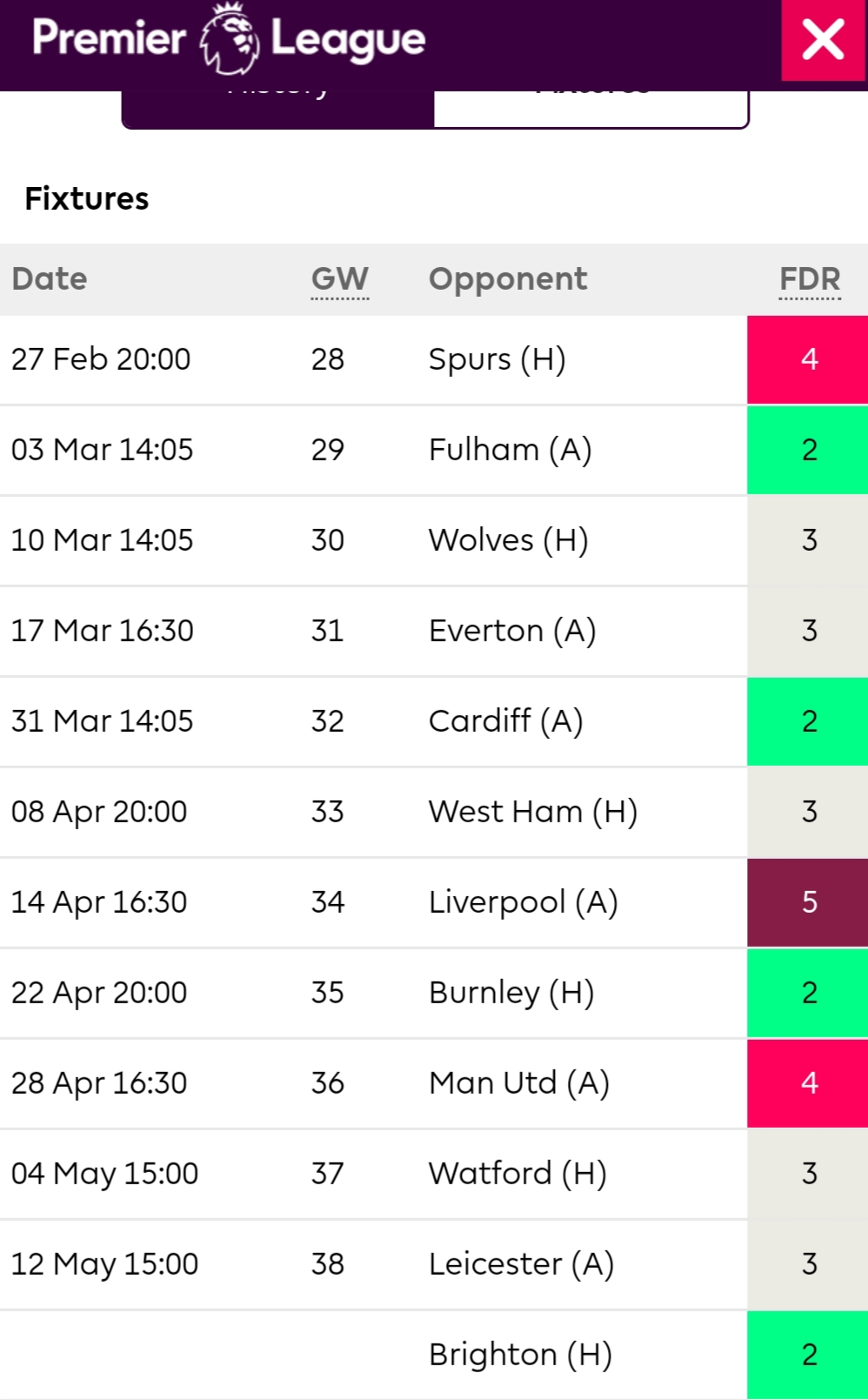The width and height of the screenshot is (868, 1400).
Task: Click the FDR column header
Action: (810, 279)
